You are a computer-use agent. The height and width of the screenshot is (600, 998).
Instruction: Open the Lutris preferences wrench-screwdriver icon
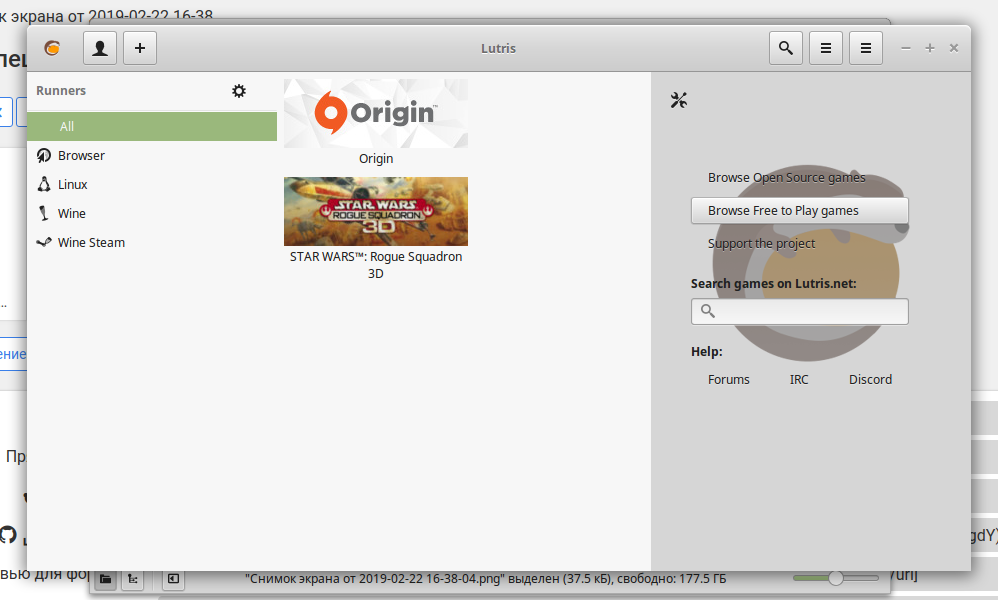678,100
